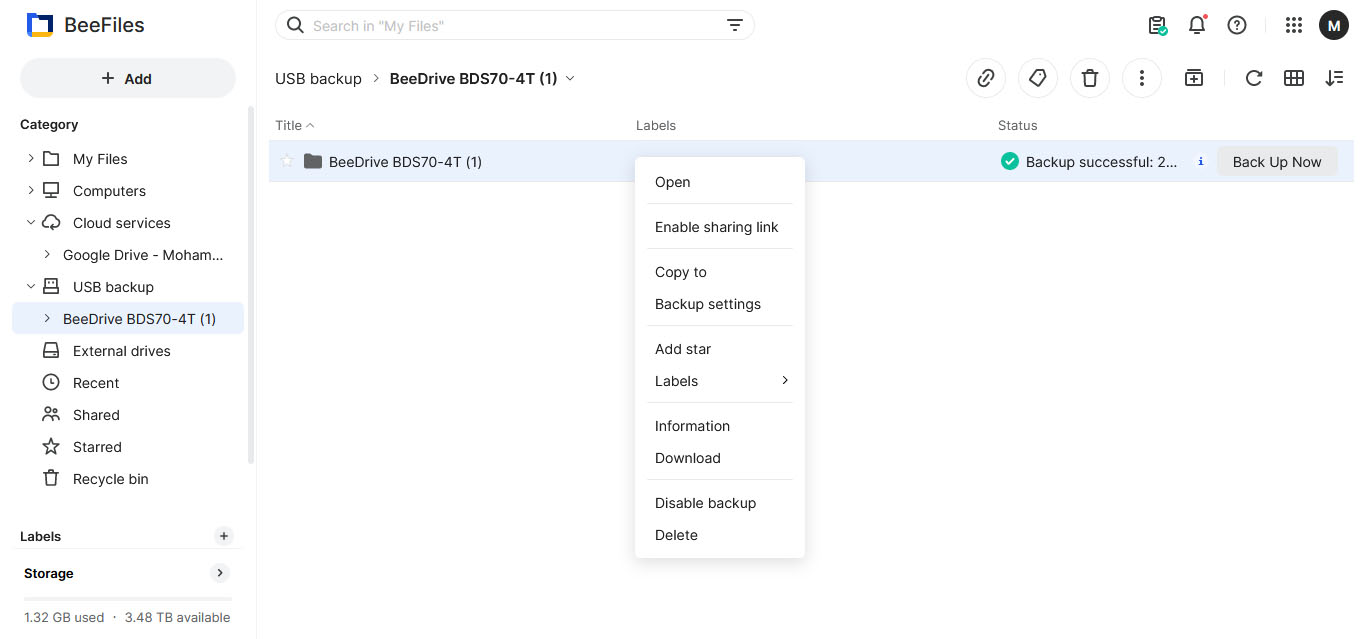The width and height of the screenshot is (1366, 639).
Task: Collapse the Cloud services section
Action: tap(31, 223)
